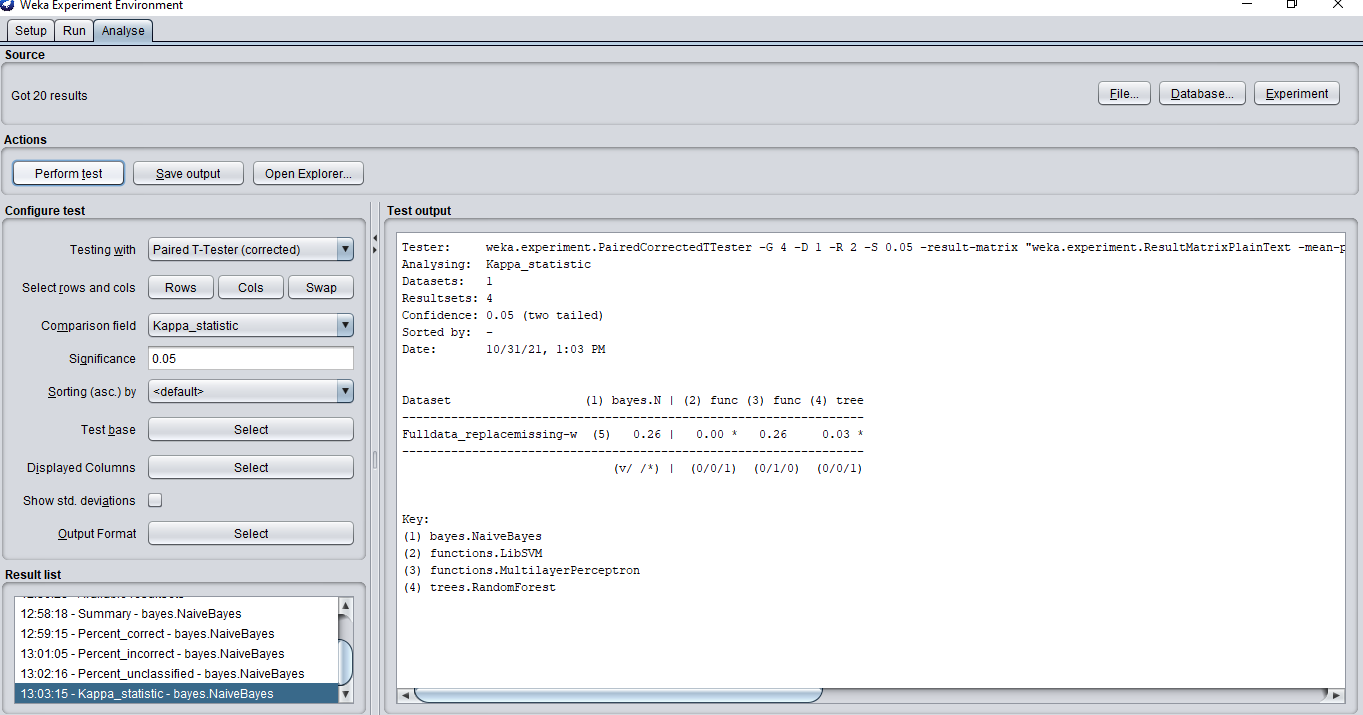Restore down the Weka window
The image size is (1363, 715).
pos(1292,5)
